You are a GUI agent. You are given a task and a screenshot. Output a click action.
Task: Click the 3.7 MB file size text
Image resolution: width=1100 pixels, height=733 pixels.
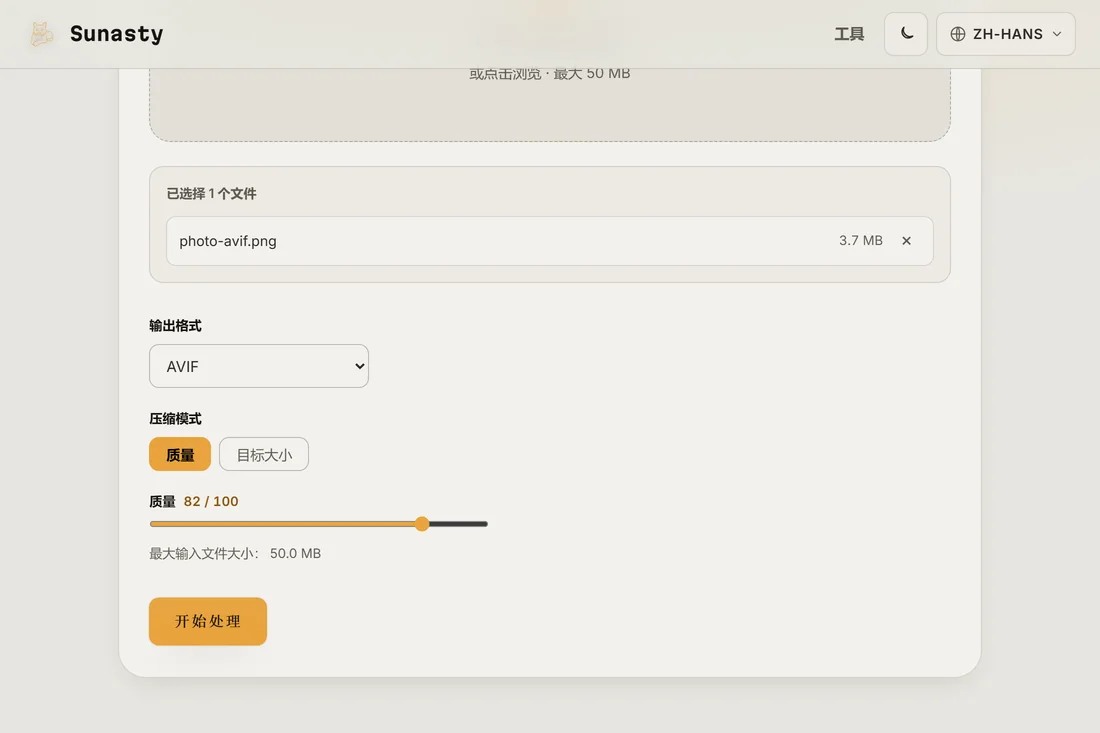(861, 241)
